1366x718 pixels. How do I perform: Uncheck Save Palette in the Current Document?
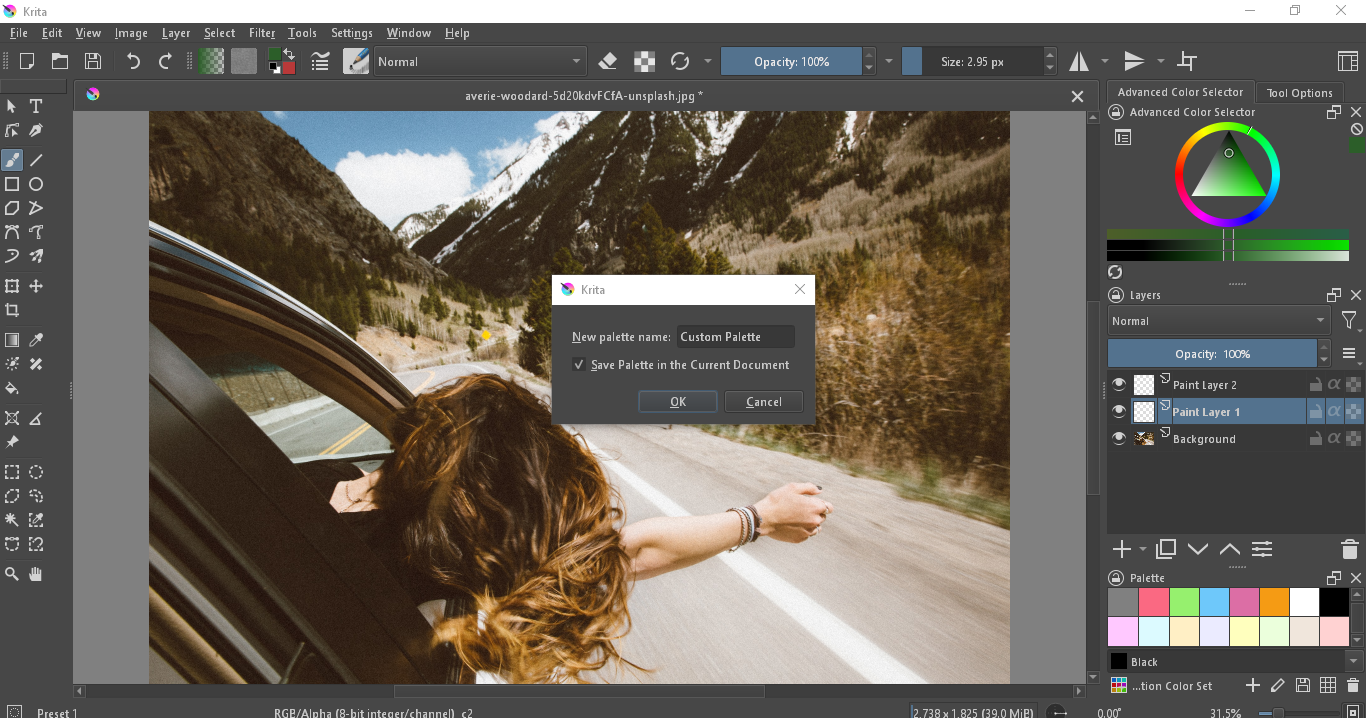[579, 365]
